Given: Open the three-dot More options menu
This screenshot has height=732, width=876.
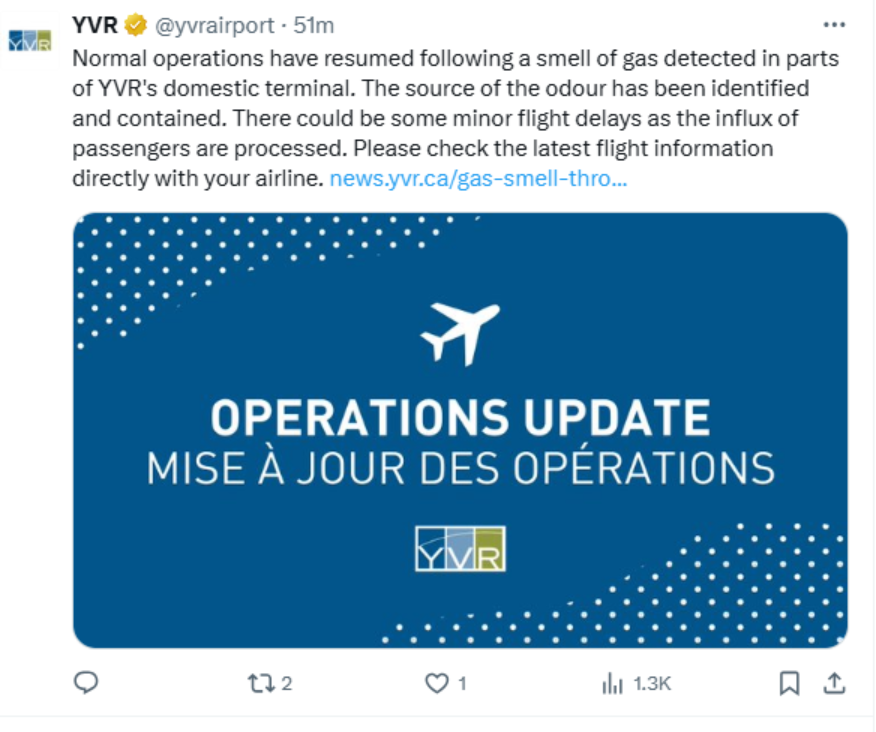Looking at the screenshot, I should coord(833,24).
